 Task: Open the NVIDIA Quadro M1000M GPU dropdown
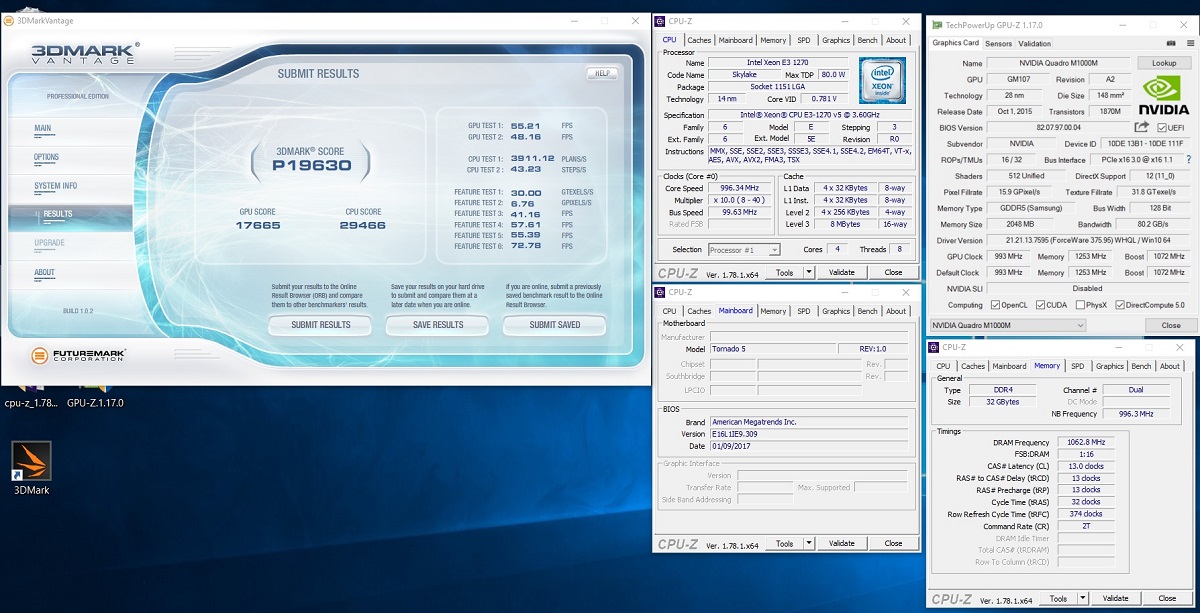point(1007,325)
